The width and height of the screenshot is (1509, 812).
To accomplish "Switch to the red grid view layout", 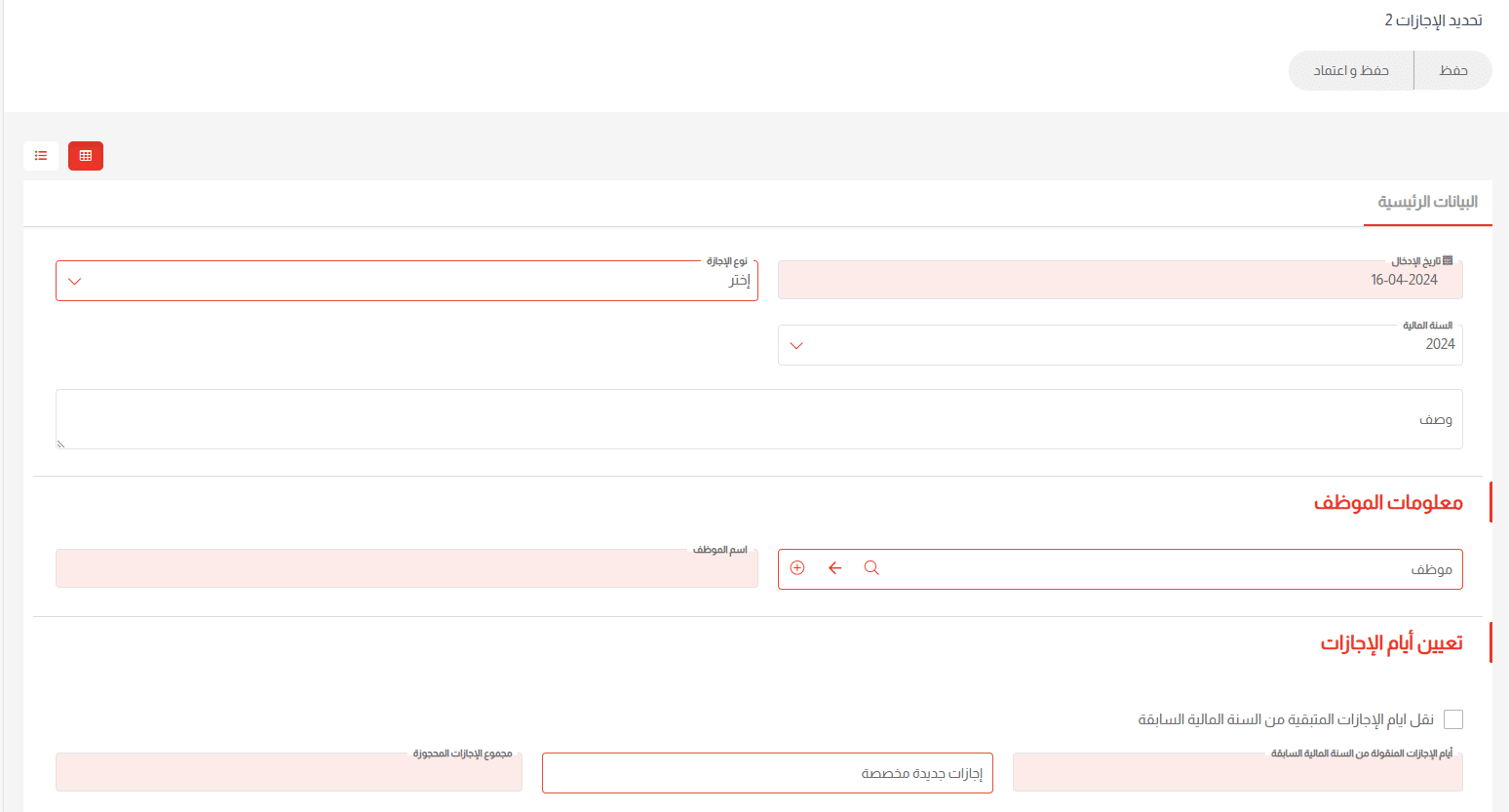I will coord(86,156).
